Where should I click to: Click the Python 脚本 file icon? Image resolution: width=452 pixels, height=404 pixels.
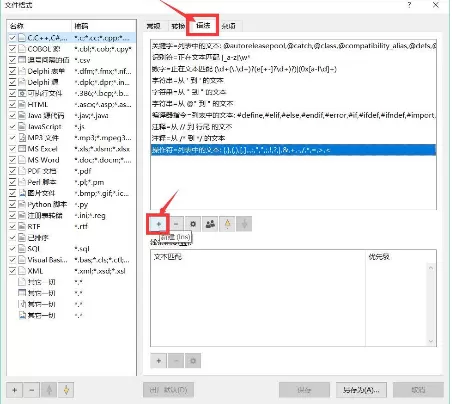(x=22, y=204)
